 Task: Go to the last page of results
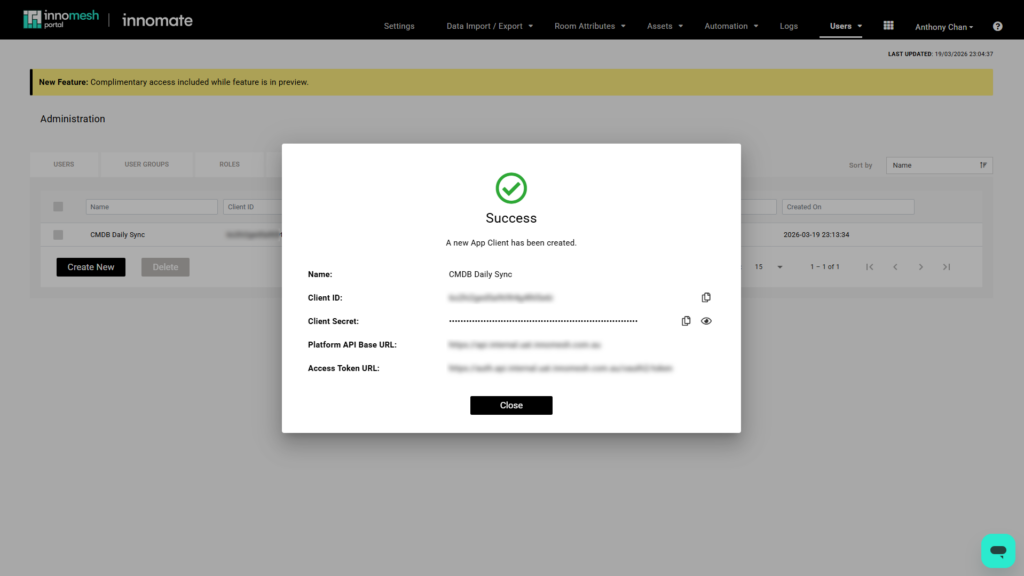(946, 267)
